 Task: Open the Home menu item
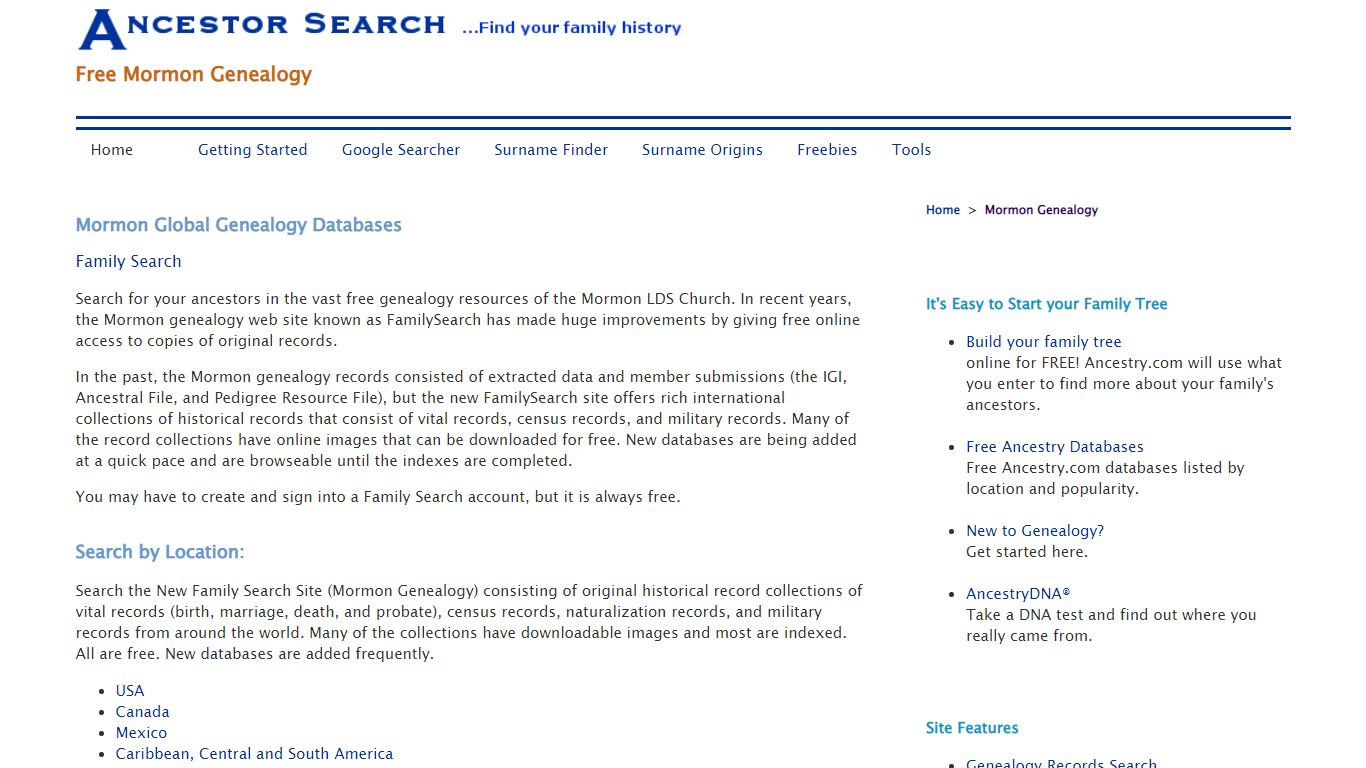pos(112,150)
